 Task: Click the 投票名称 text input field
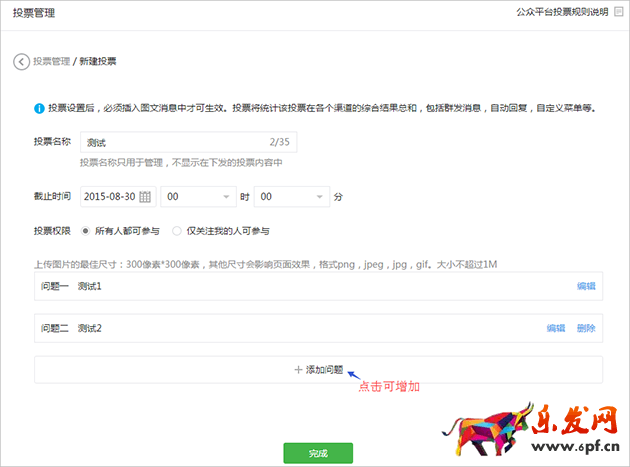coord(175,143)
